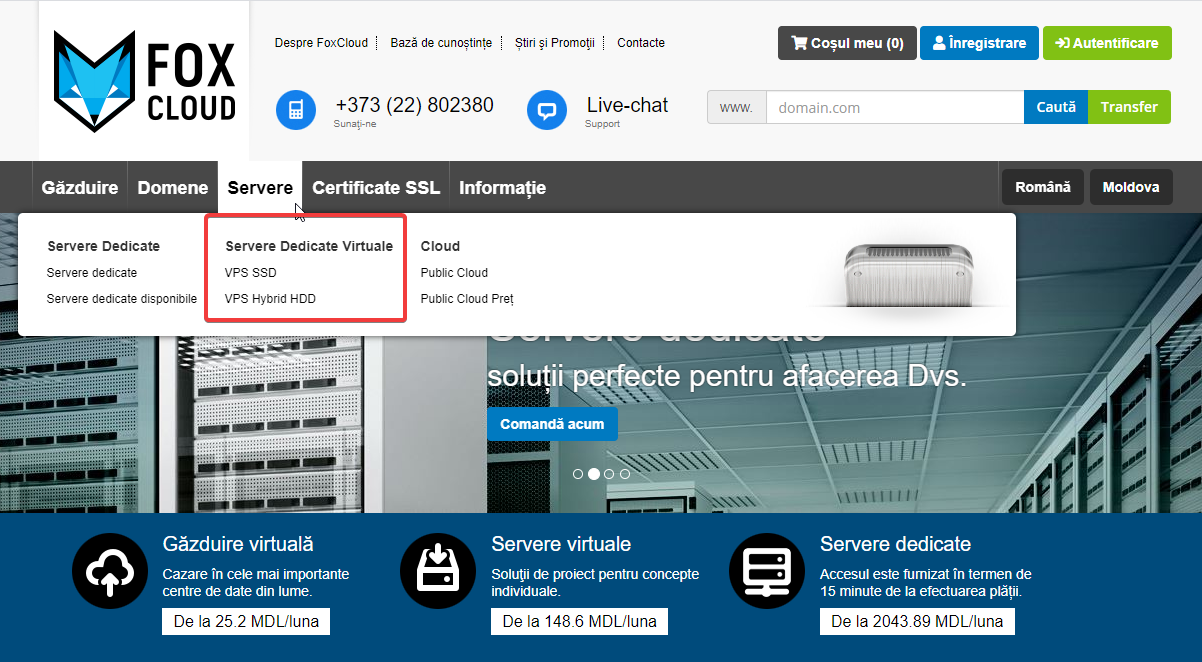Open the Moldova region selector
The image size is (1202, 662).
pyautogui.click(x=1130, y=187)
